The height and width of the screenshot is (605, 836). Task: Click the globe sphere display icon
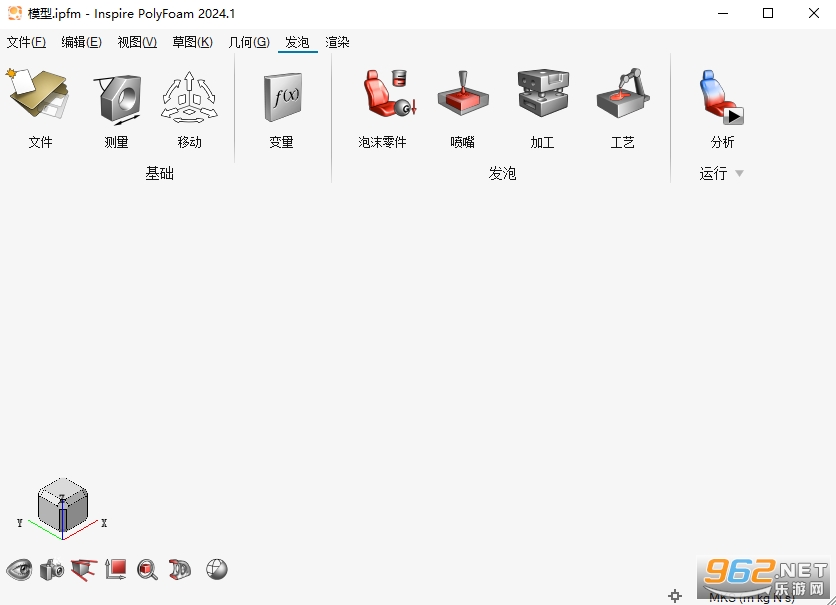click(216, 569)
